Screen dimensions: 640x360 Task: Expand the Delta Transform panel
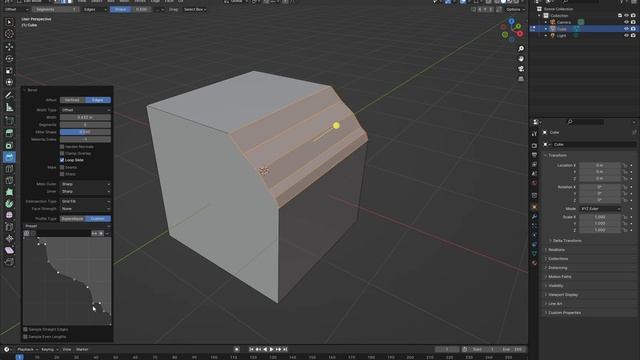click(567, 241)
